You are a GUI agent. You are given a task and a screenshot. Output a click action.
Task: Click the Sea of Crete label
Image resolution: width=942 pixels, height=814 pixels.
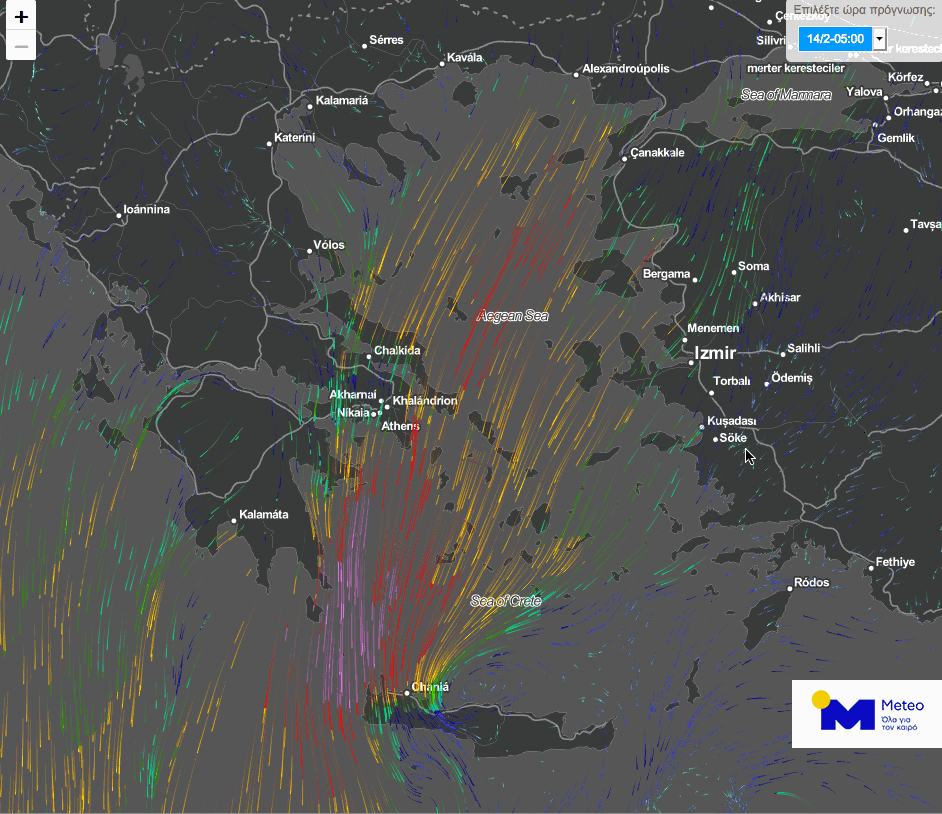506,601
